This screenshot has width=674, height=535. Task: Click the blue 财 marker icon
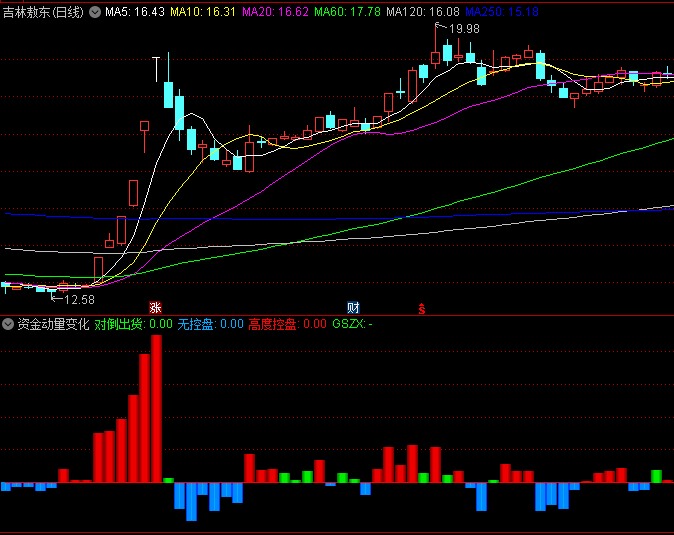click(353, 308)
